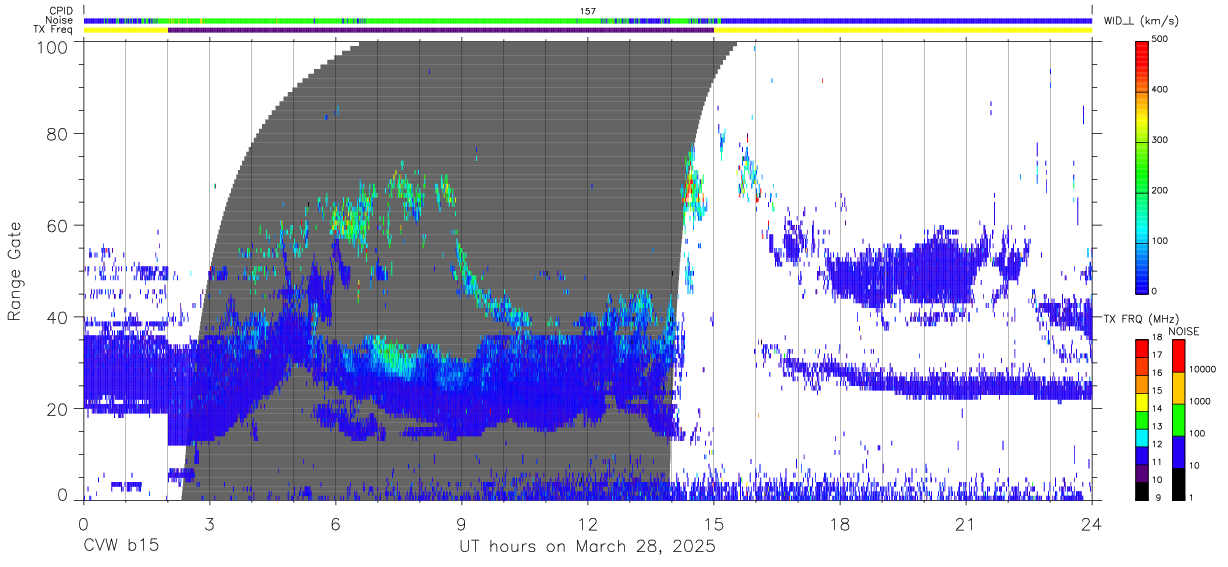This screenshot has height=567, width=1228.
Task: Click the Noise row label
Action: click(x=59, y=20)
